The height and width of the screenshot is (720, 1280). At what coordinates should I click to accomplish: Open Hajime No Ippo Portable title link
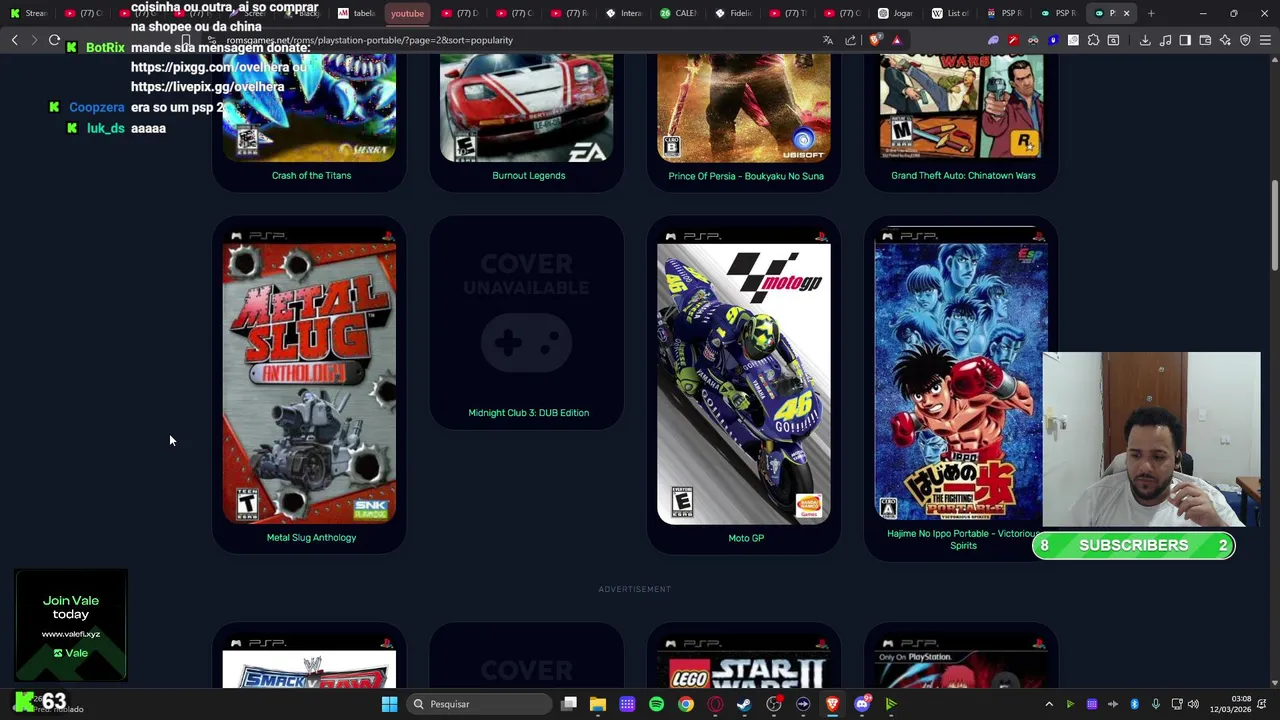point(963,539)
